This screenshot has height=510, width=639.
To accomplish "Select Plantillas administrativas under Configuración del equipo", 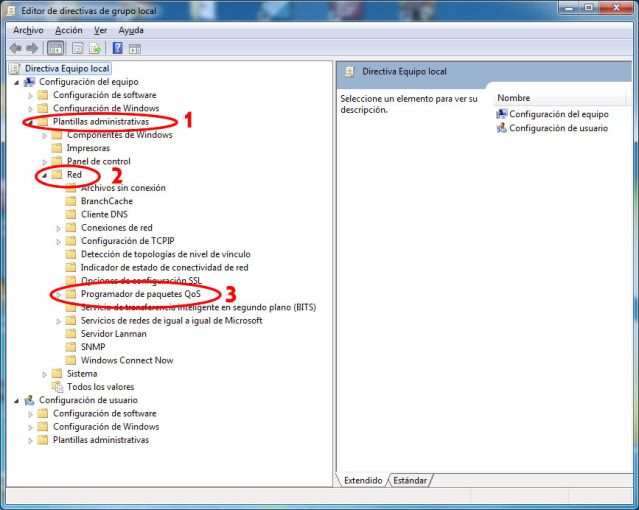I will (101, 121).
